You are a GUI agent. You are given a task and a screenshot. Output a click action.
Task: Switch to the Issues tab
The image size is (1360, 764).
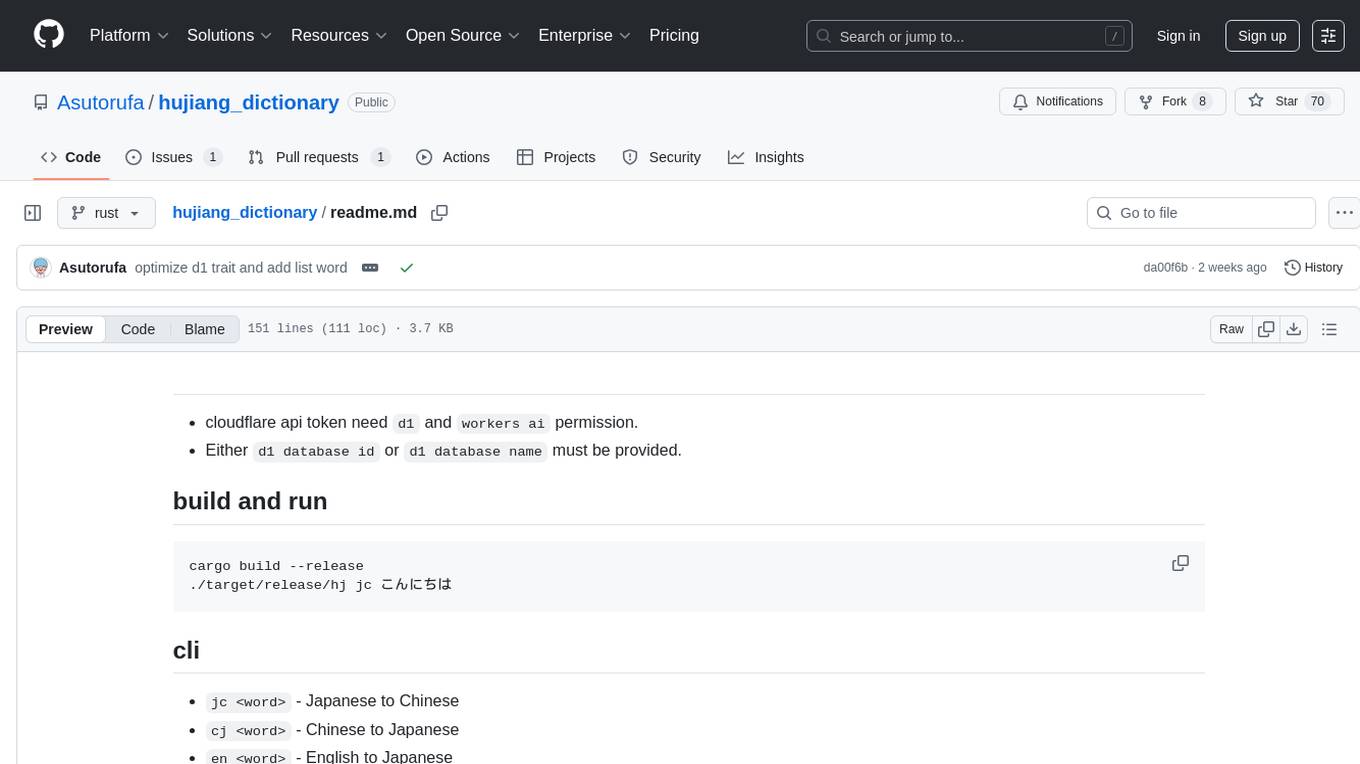173,157
